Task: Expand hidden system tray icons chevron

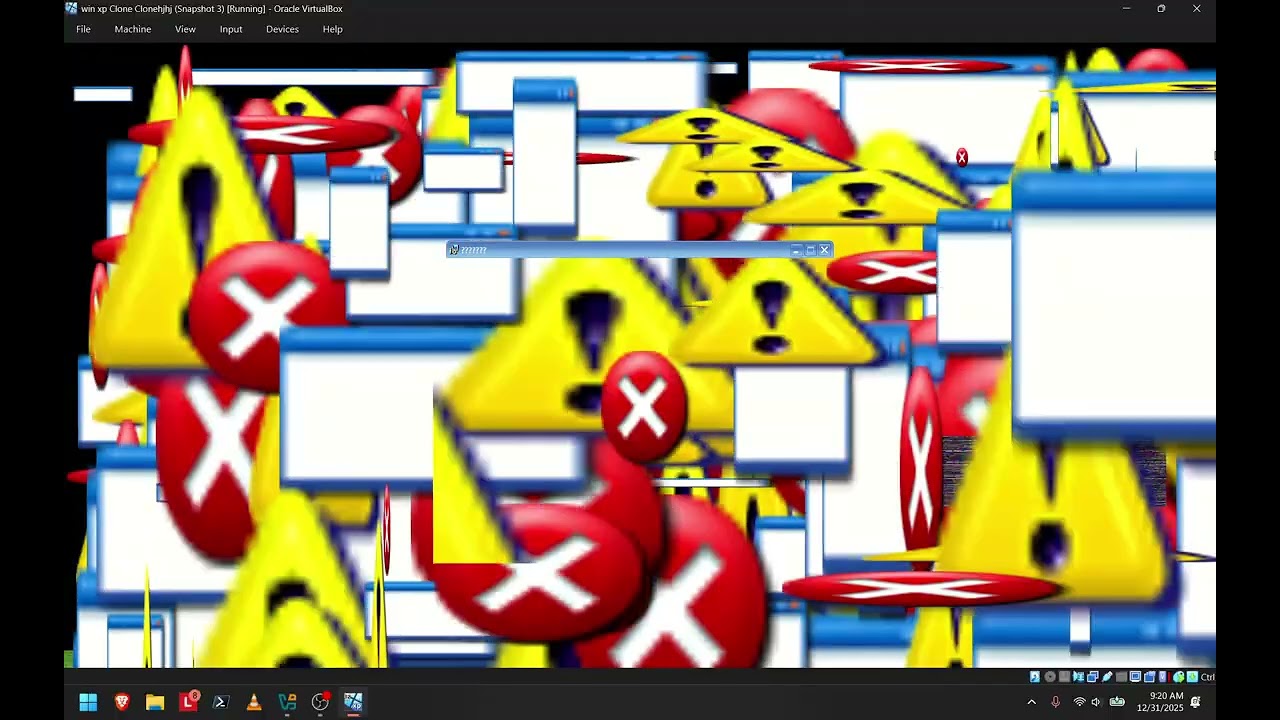Action: click(x=1031, y=702)
